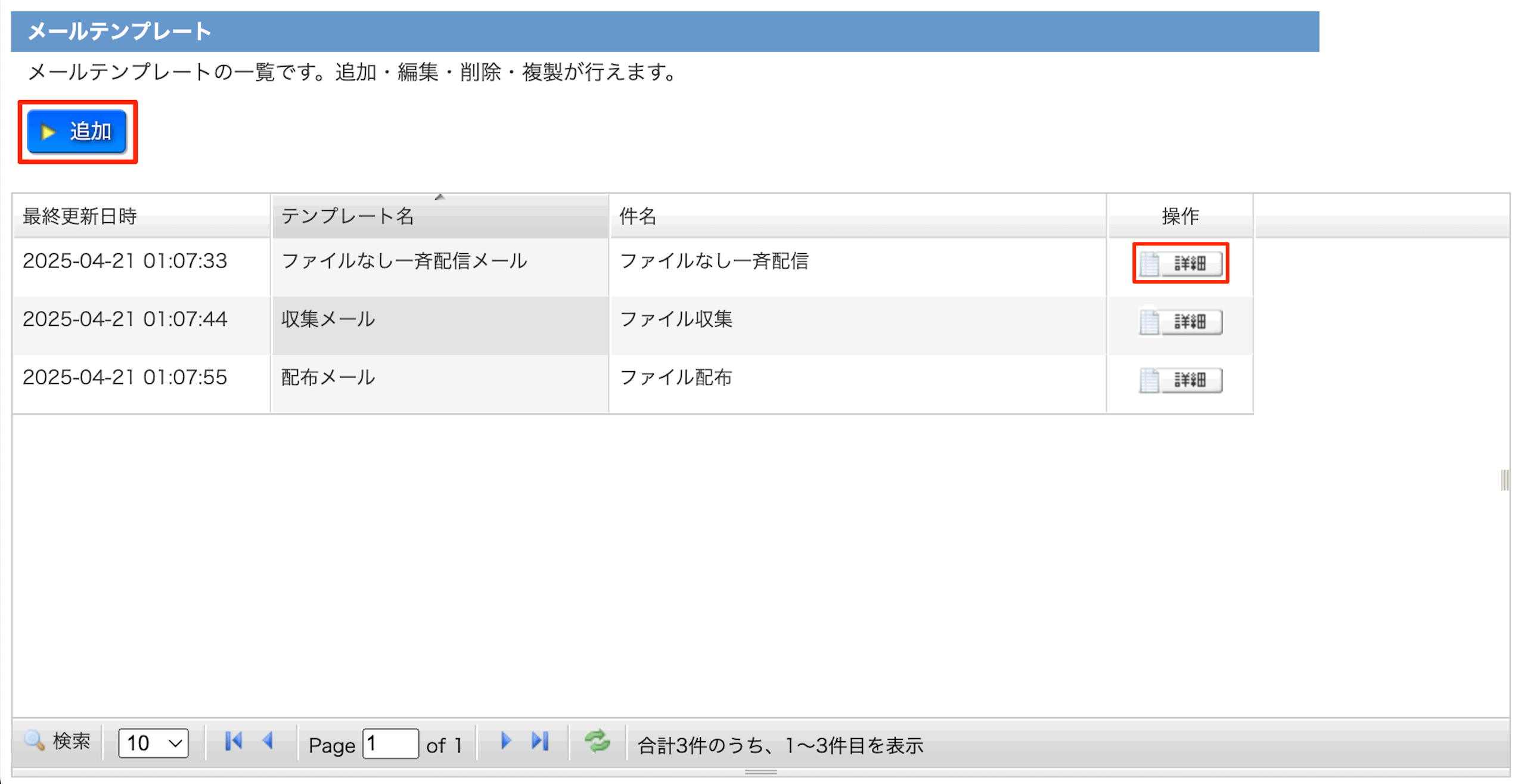Go to previous page arrow

coord(268,742)
